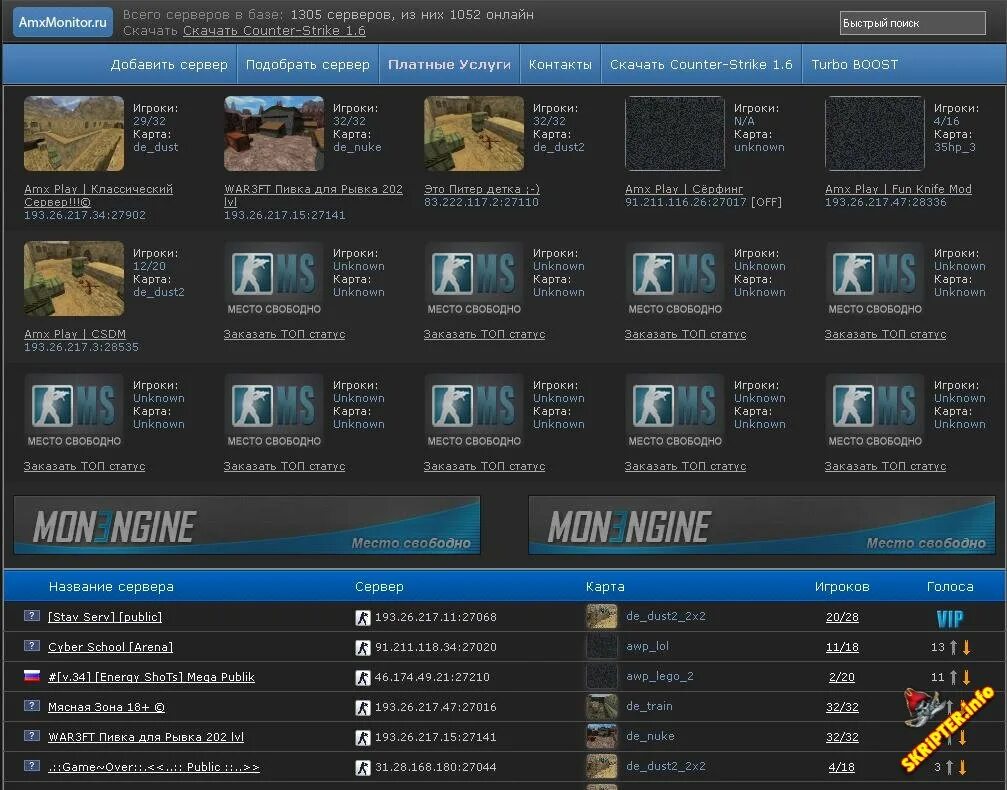Click unknown-country flag icon of [Stav Serv] row

(31, 615)
